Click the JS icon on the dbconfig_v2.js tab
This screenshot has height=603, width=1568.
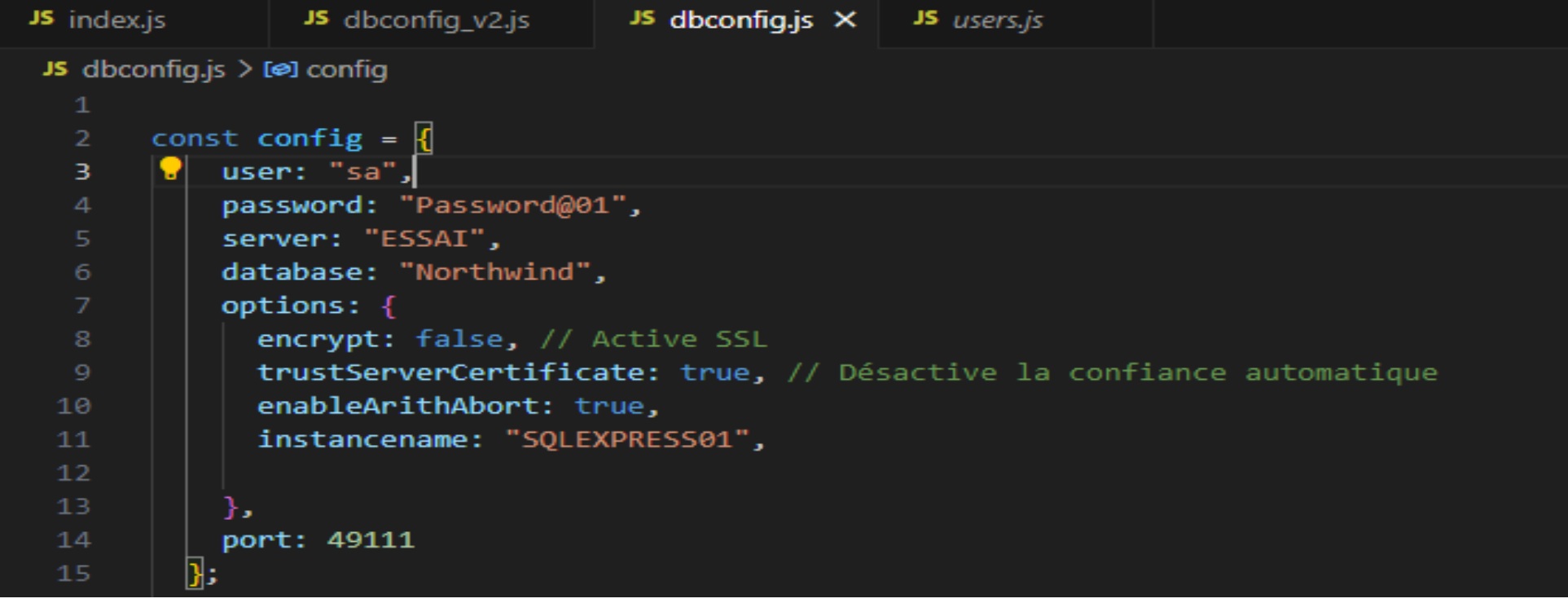(316, 19)
